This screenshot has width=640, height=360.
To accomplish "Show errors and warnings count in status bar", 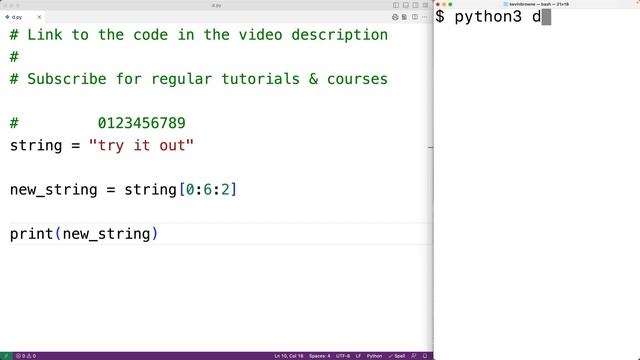I will pos(26,356).
